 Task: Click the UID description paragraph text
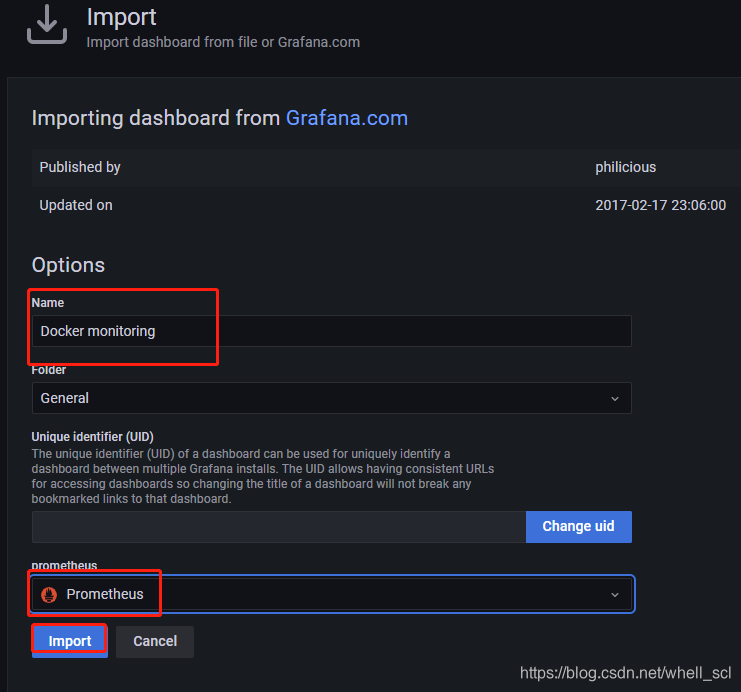263,476
